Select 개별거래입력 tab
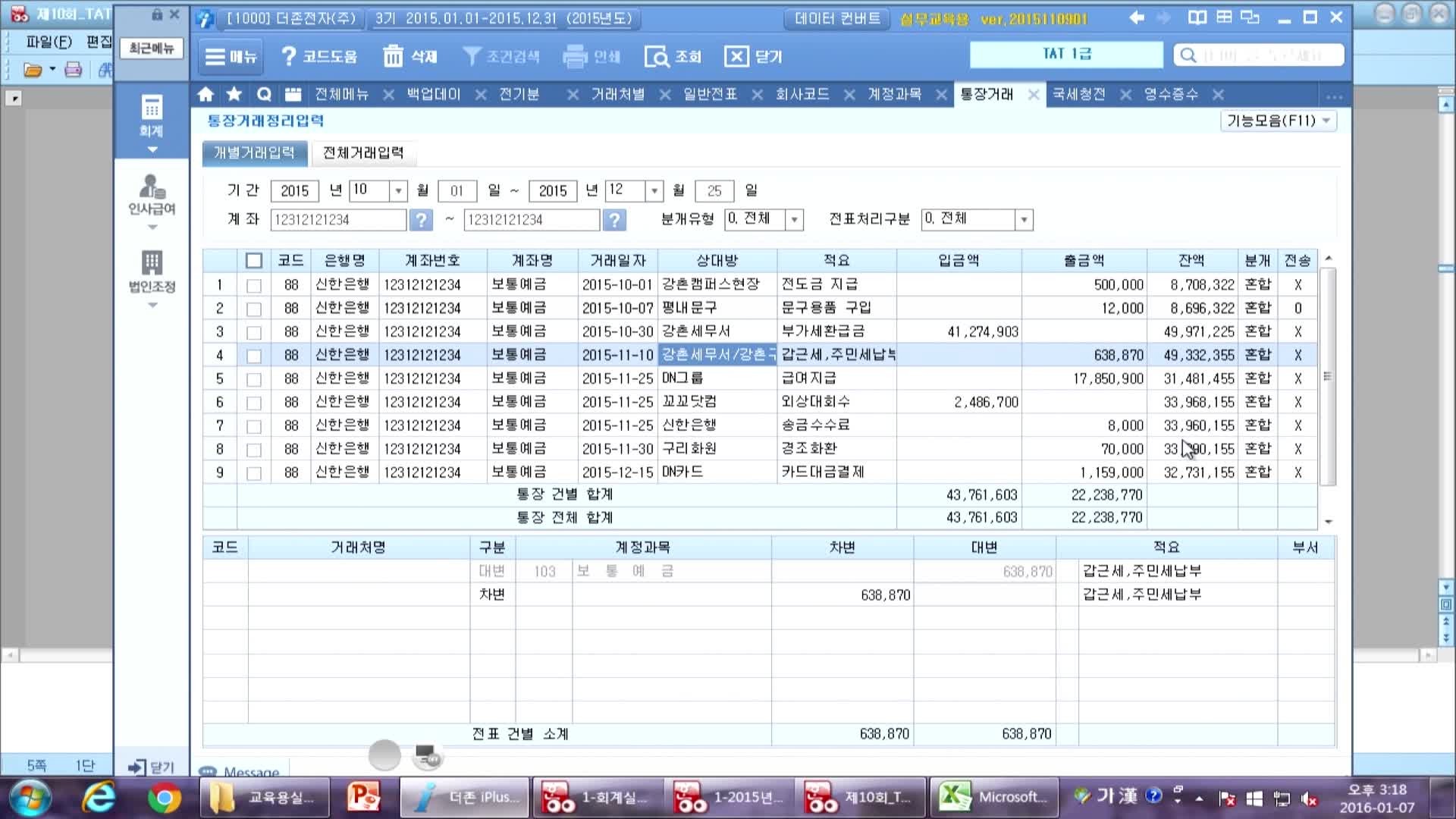This screenshot has height=819, width=1456. 254,153
